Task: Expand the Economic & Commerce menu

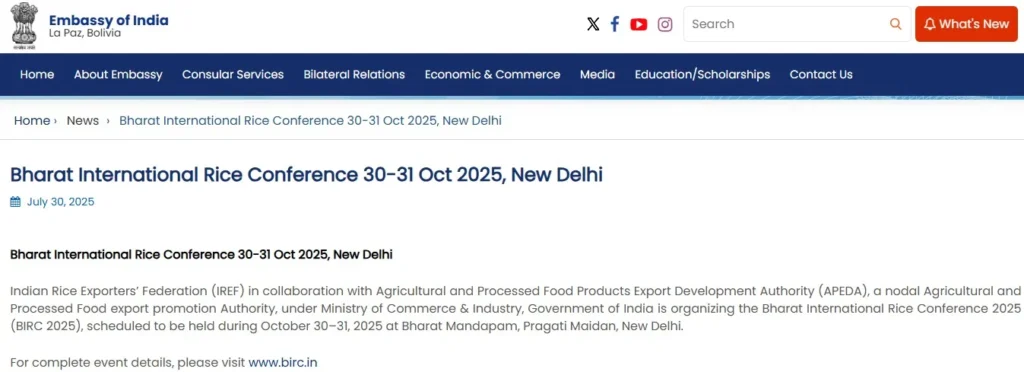Action: click(492, 74)
